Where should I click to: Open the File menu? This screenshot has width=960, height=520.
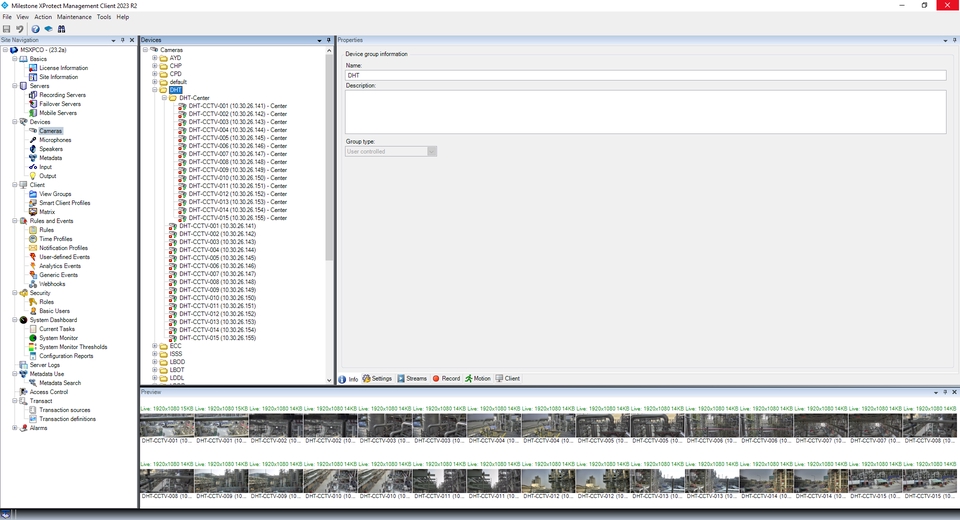(7, 17)
